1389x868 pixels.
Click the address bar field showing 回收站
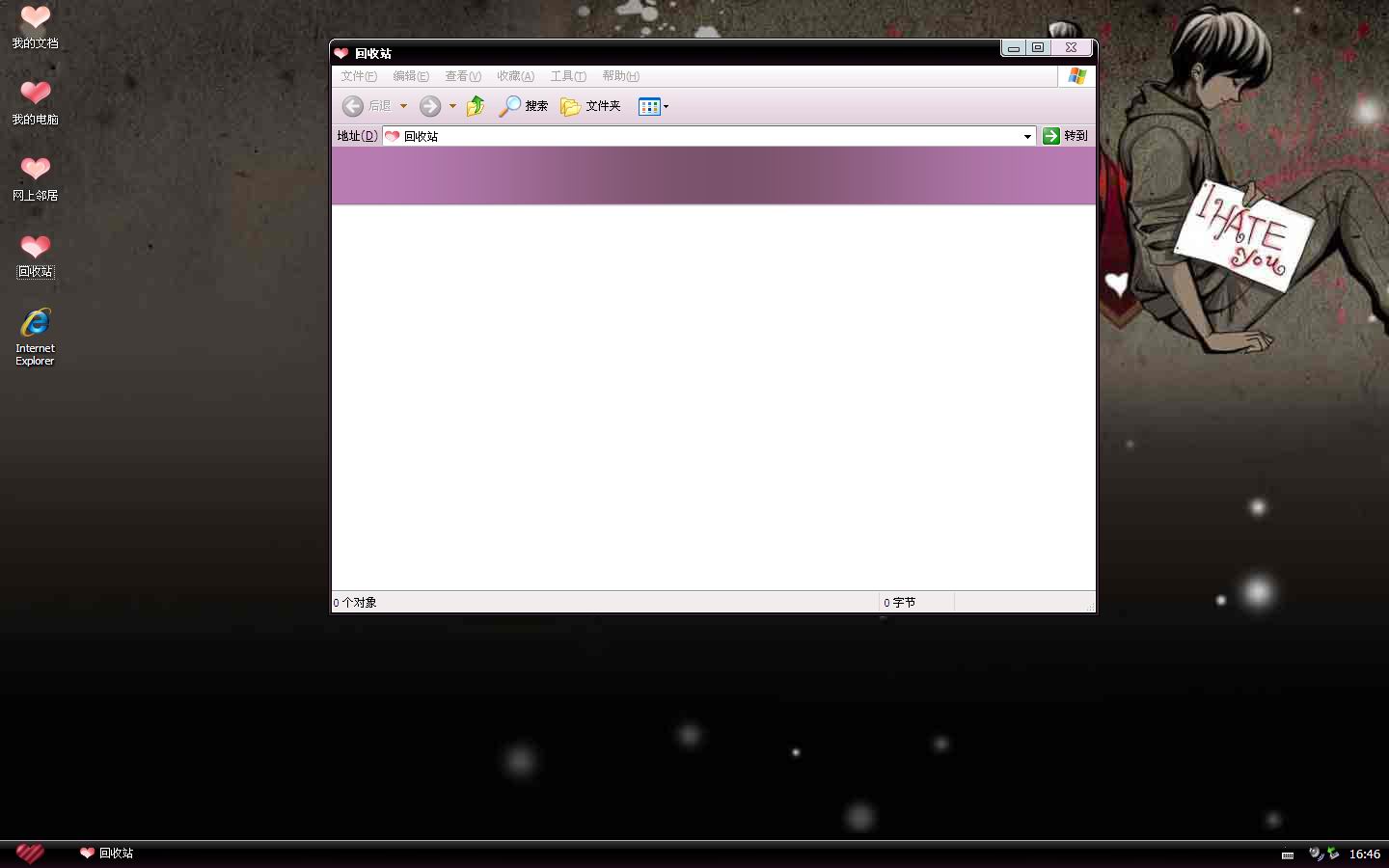click(709, 136)
